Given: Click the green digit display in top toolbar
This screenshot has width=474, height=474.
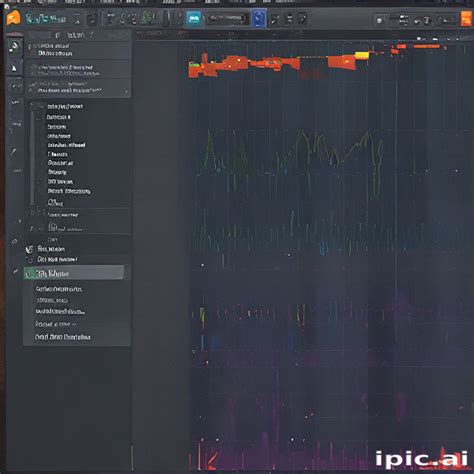Looking at the screenshot, I should point(148,18).
